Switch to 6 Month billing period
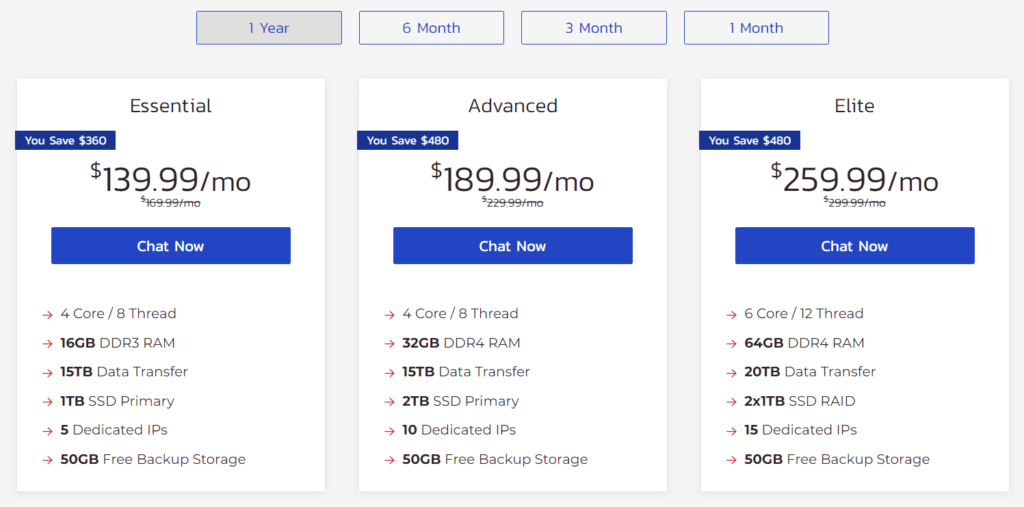This screenshot has height=507, width=1024. pyautogui.click(x=431, y=28)
